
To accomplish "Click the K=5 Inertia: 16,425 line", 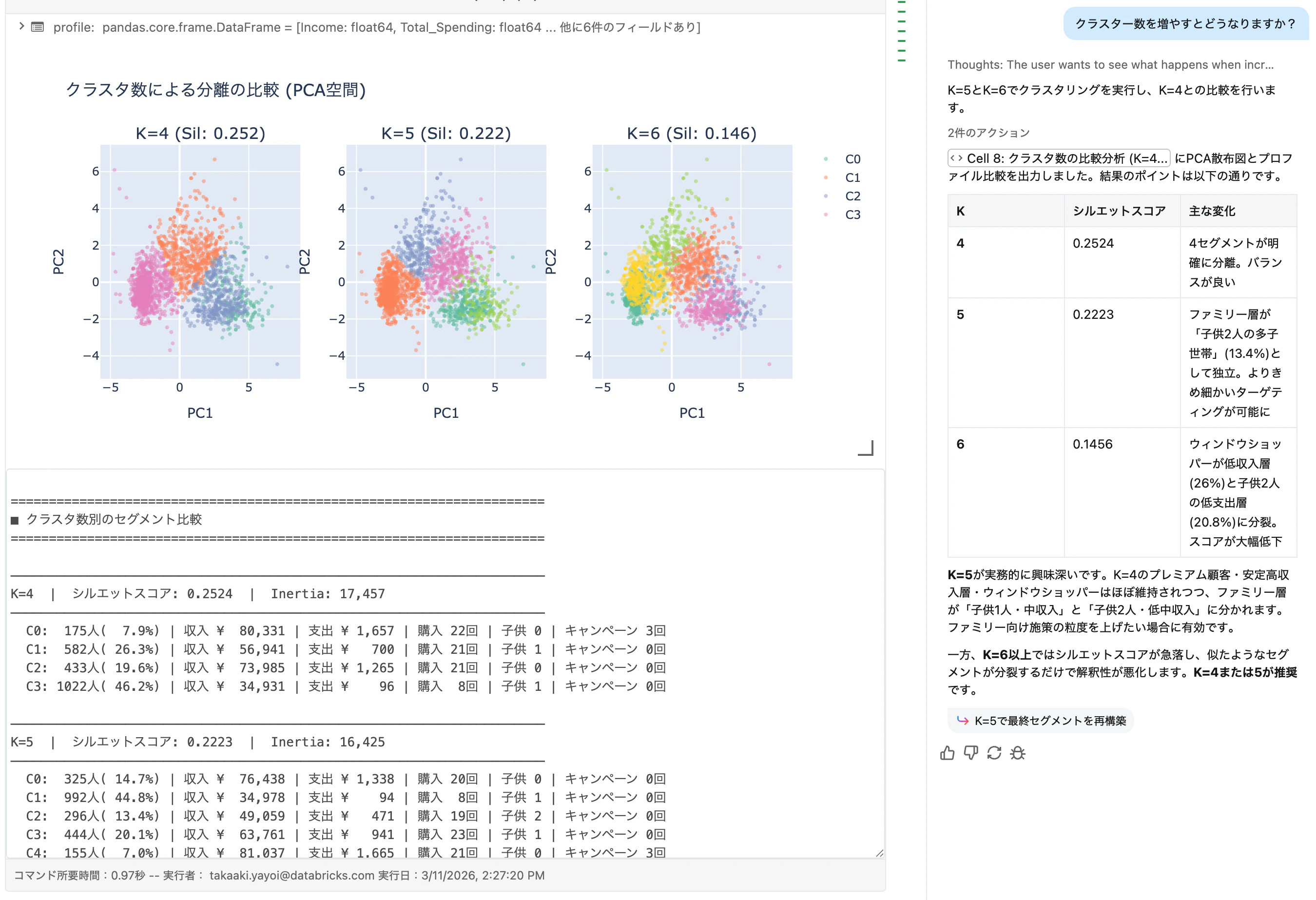I will [197, 742].
